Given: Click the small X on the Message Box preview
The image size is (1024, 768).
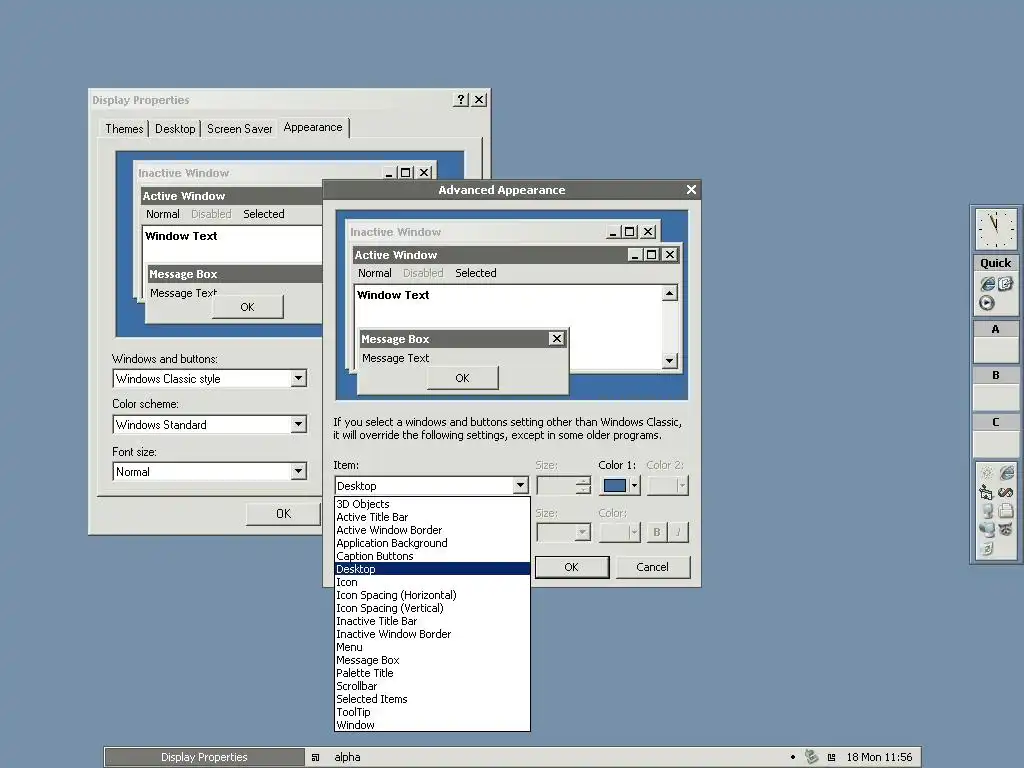Looking at the screenshot, I should (556, 338).
